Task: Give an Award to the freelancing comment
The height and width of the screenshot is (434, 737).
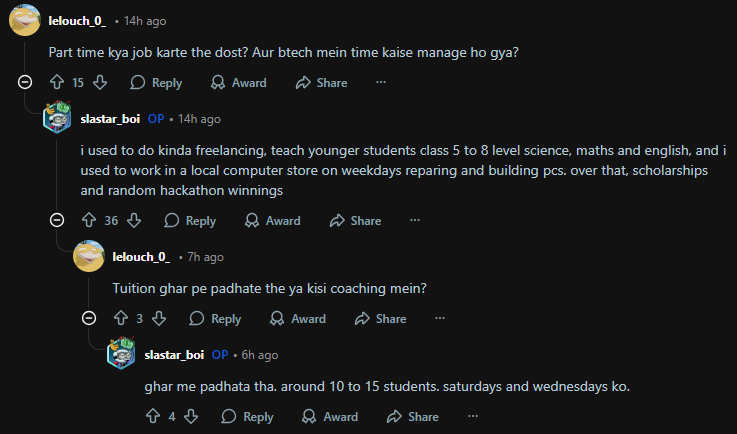Action: tap(272, 220)
